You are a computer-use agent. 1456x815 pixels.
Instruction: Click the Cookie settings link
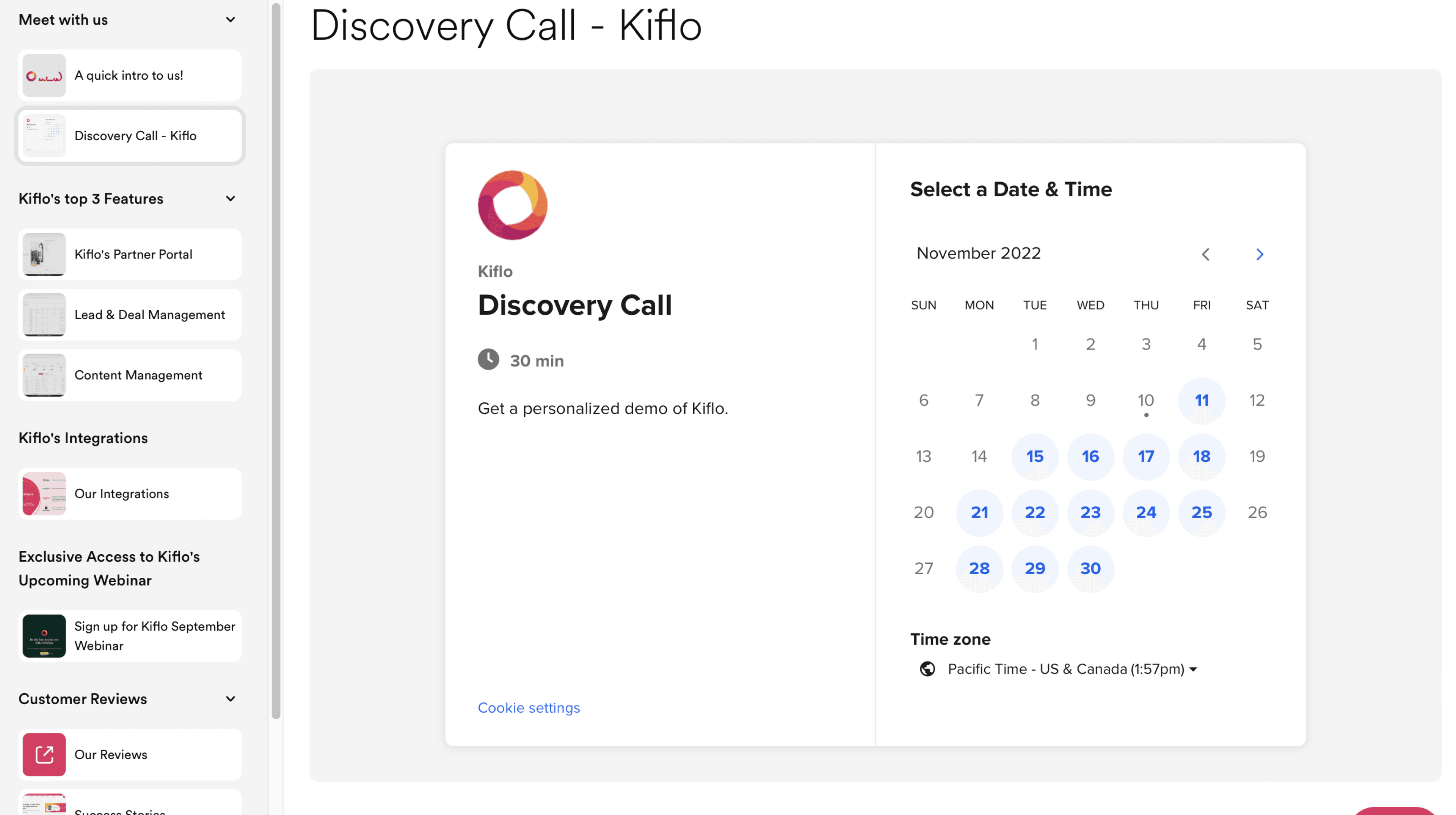[x=529, y=708]
